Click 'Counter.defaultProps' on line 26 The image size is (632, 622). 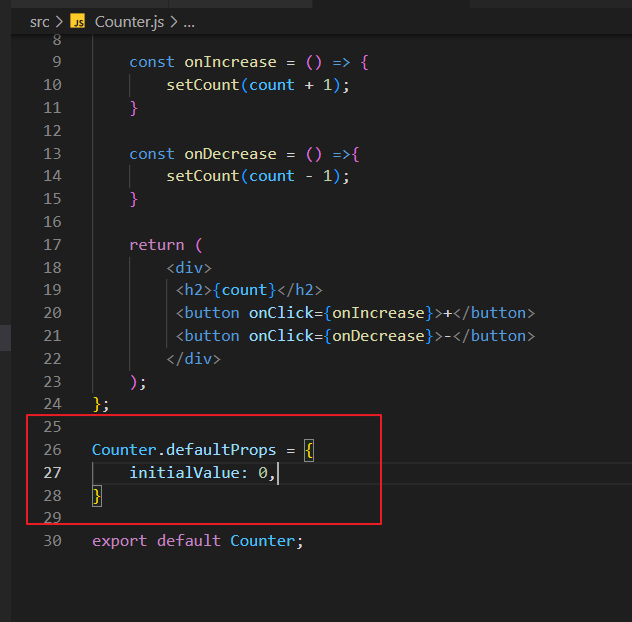[184, 450]
